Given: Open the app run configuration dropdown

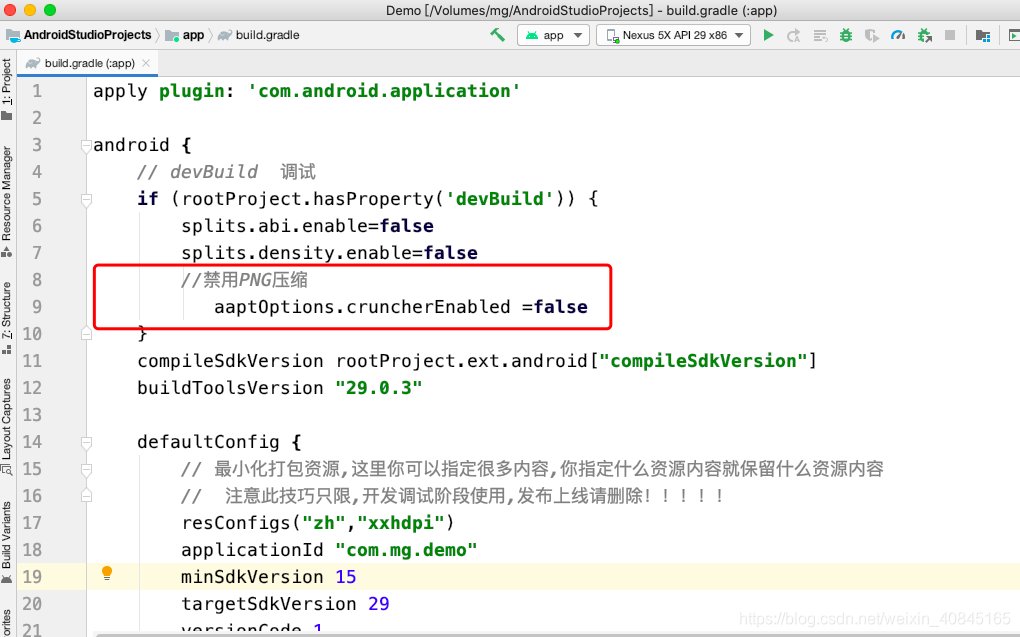Looking at the screenshot, I should 554,35.
